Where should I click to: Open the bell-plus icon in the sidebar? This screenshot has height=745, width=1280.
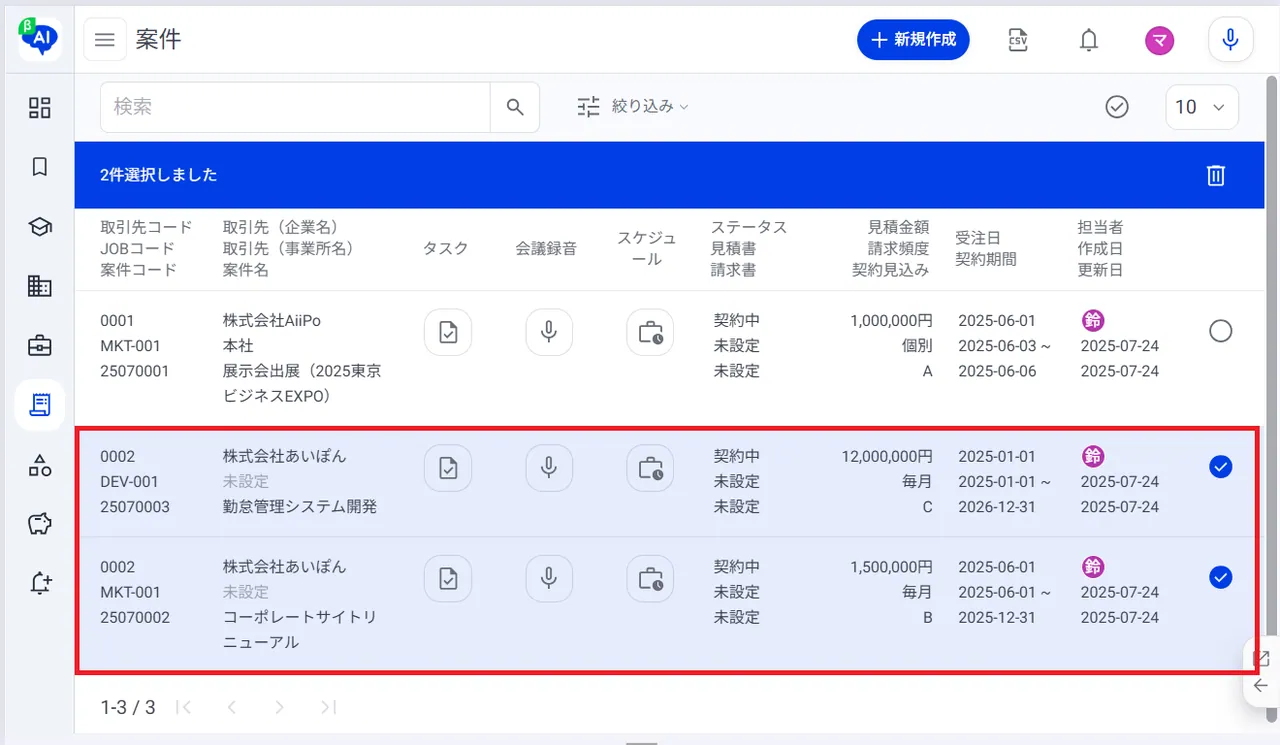(x=40, y=584)
